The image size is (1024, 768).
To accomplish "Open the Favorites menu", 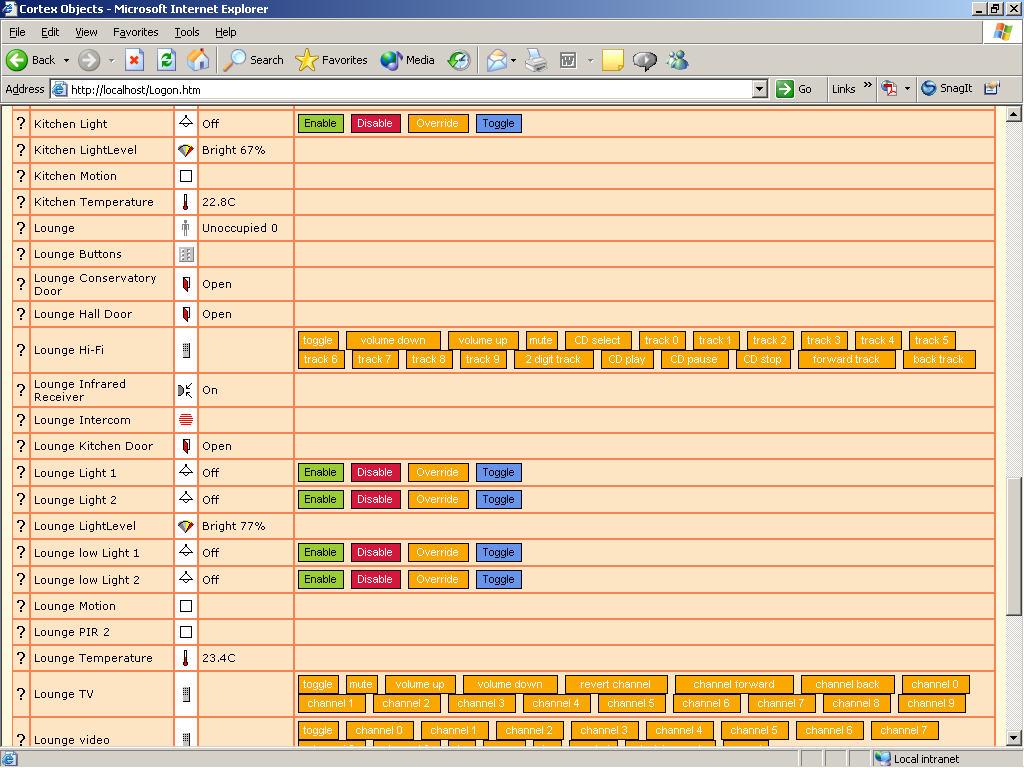I will coord(135,32).
